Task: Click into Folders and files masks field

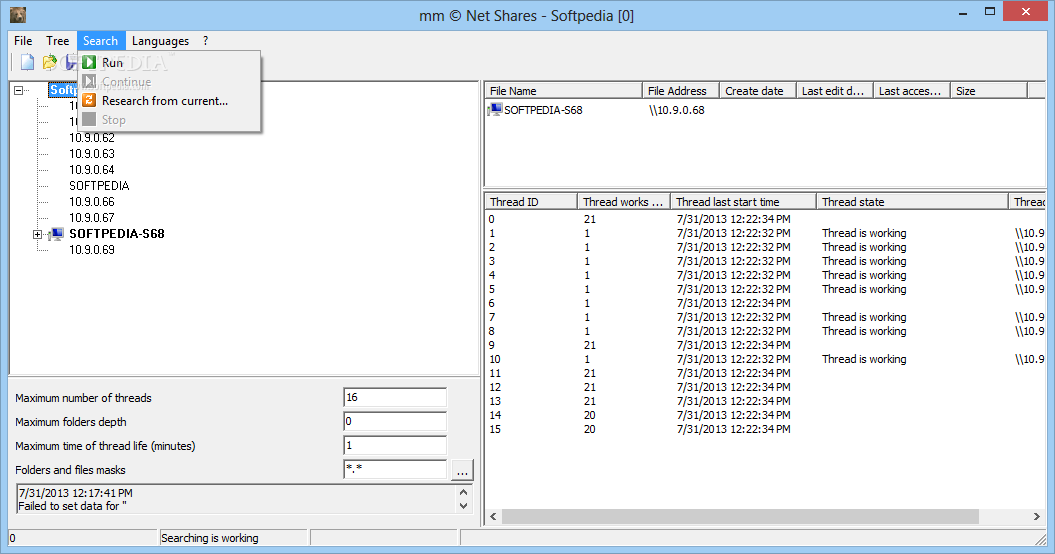Action: [x=395, y=469]
